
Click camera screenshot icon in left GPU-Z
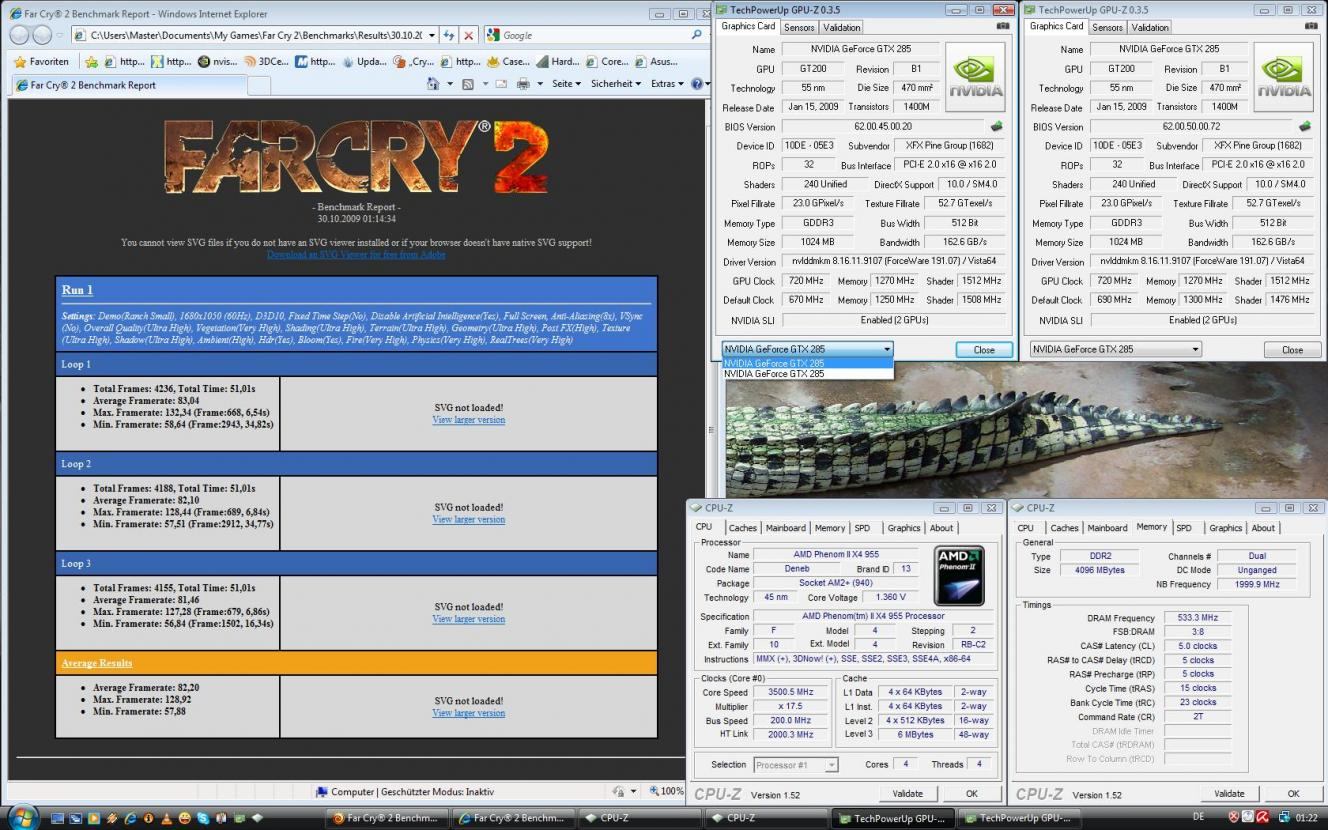(x=1003, y=27)
